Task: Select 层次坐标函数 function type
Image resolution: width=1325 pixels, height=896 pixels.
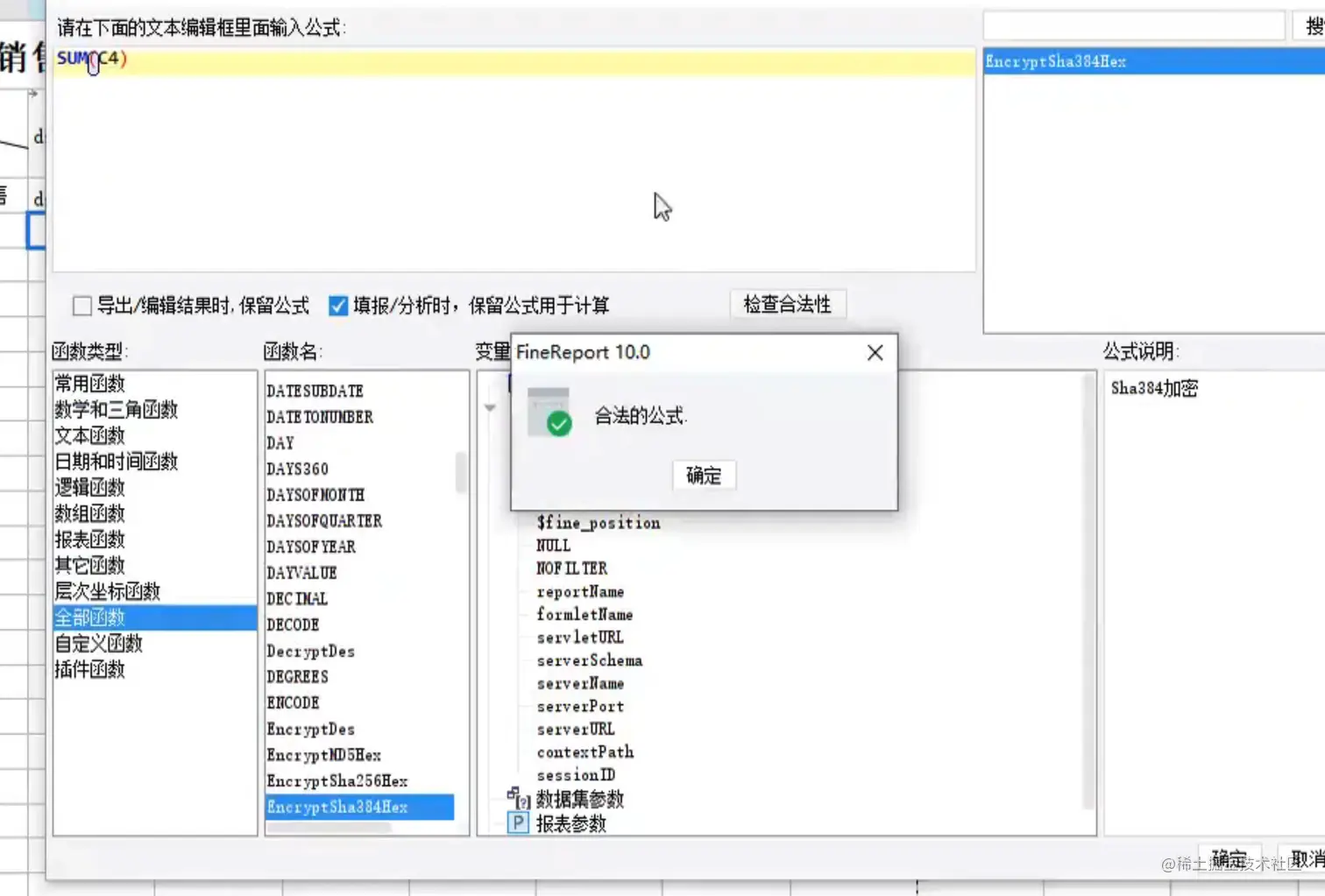Action: pos(154,591)
